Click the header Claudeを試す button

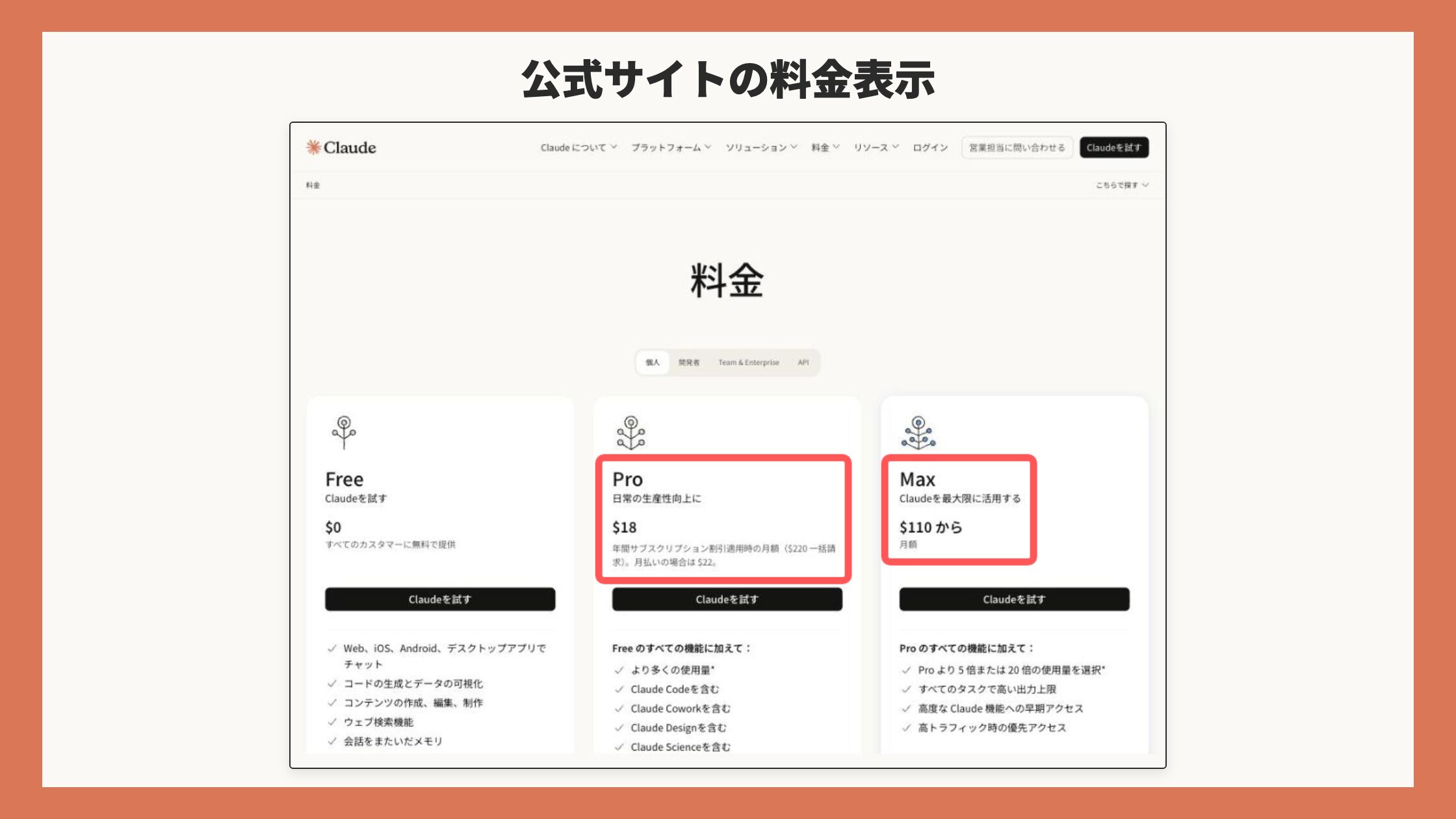(x=1114, y=148)
